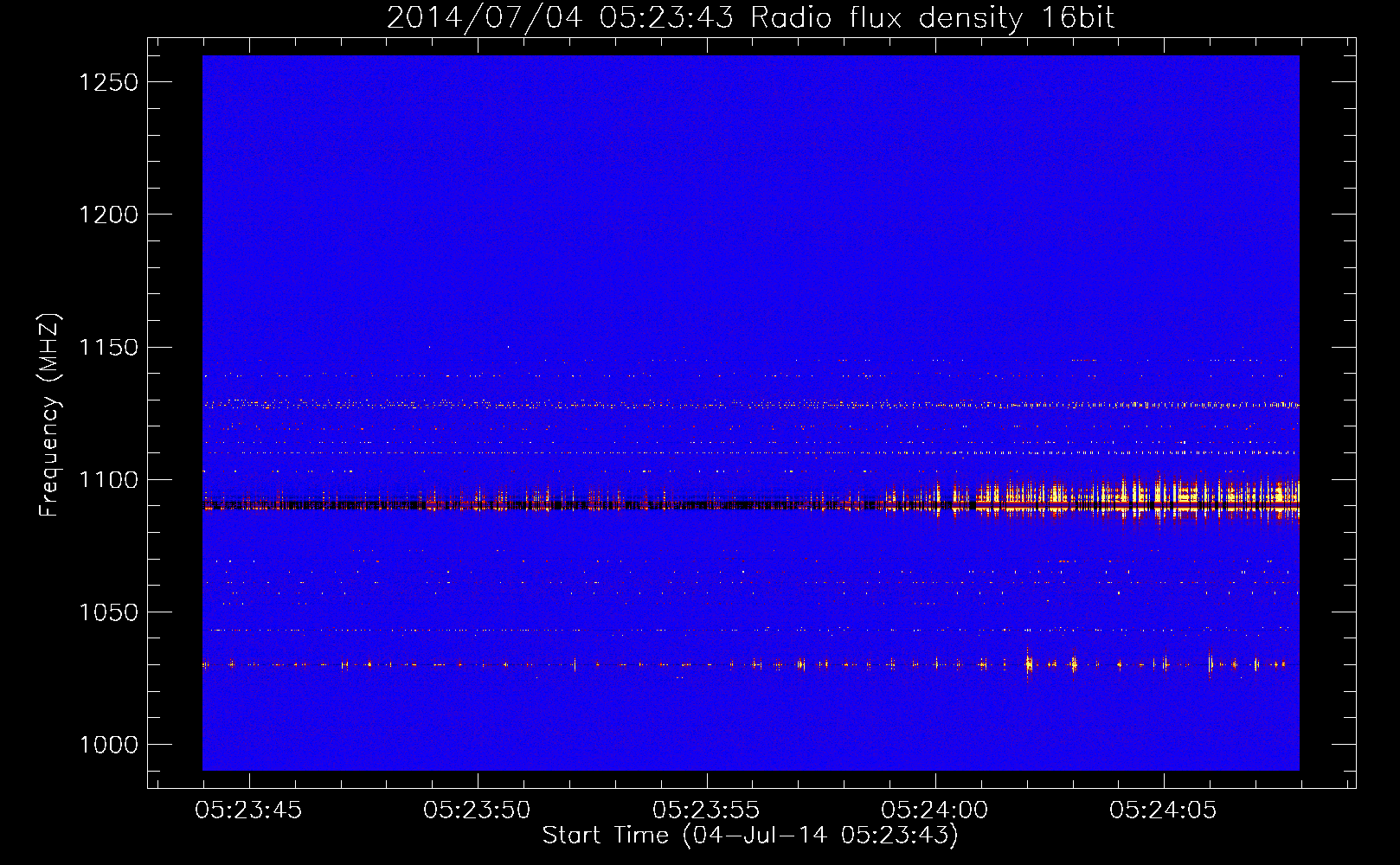
Task: Click the plot title "2014/07/04 05:23:43 Radio flux density 16bit"
Action: point(750,18)
